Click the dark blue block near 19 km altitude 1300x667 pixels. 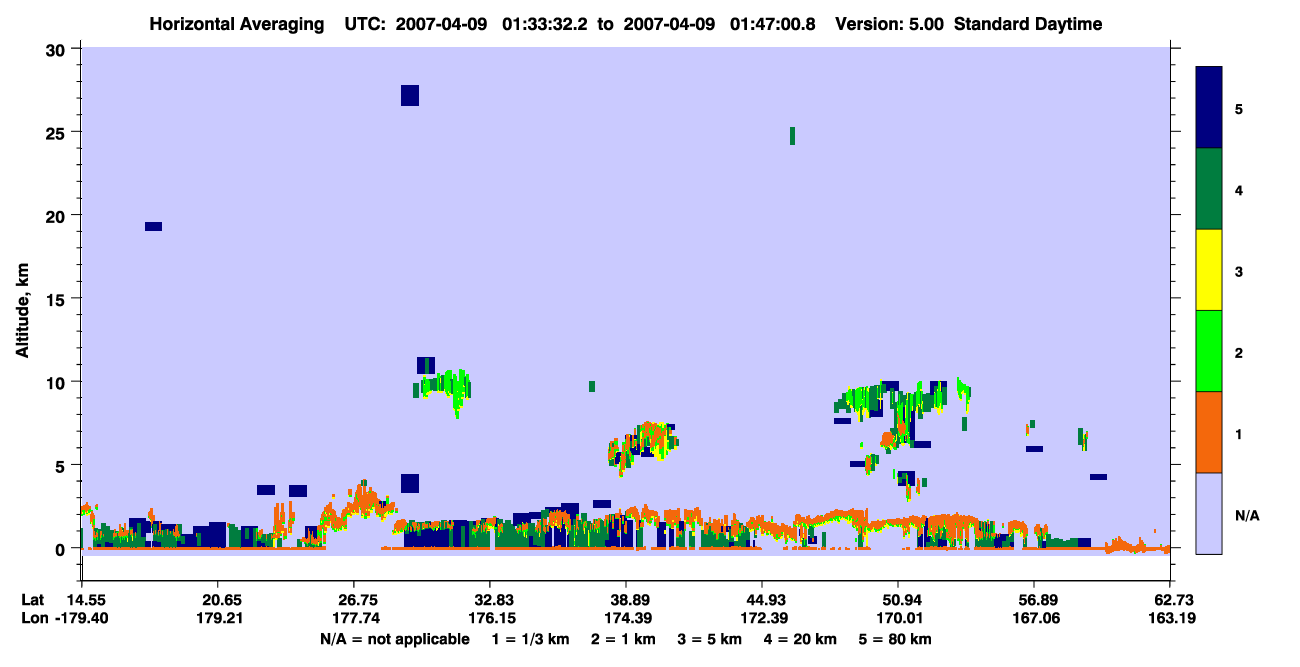click(153, 226)
